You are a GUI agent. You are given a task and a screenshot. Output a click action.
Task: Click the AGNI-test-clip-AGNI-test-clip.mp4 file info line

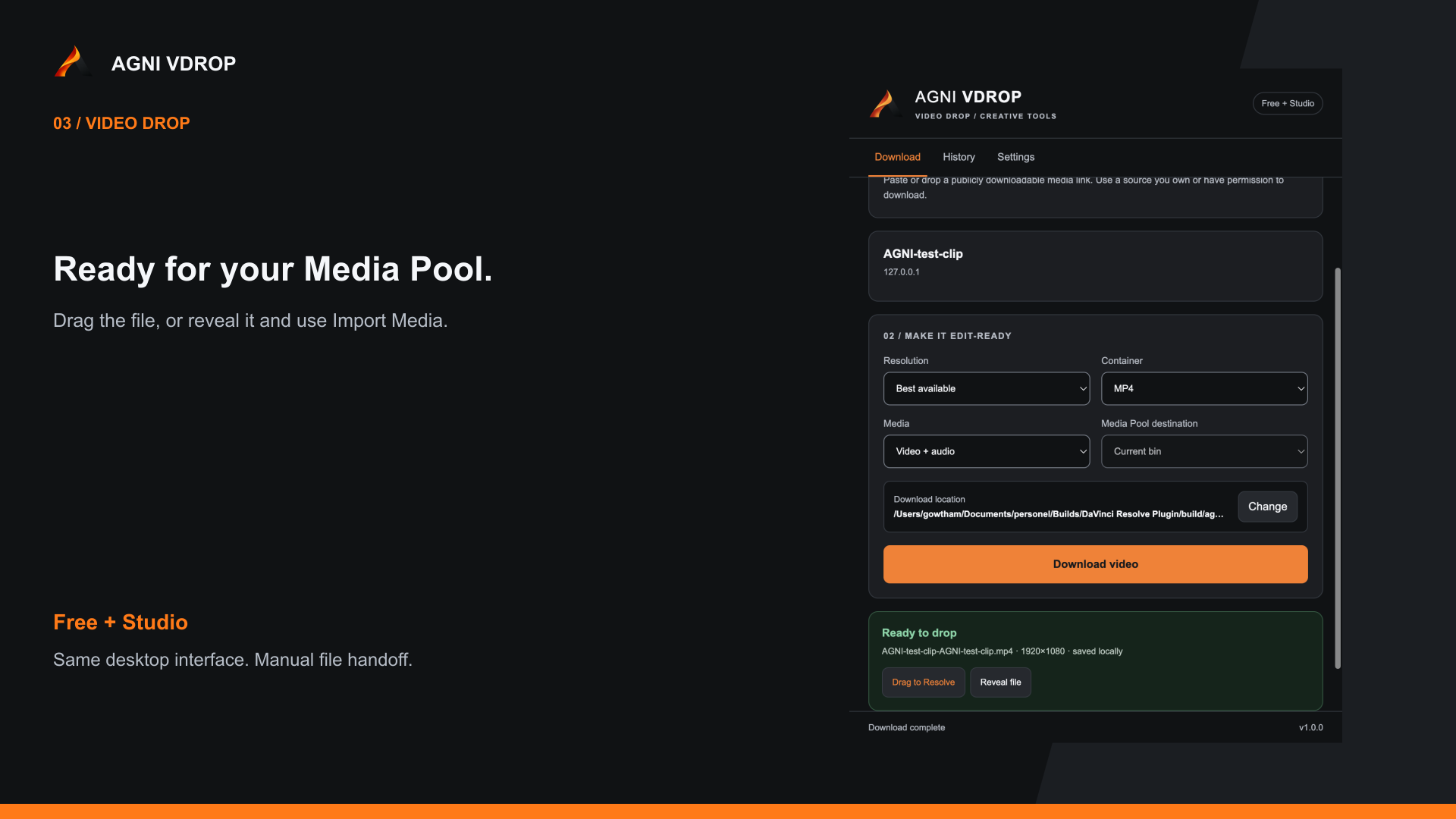point(1002,651)
